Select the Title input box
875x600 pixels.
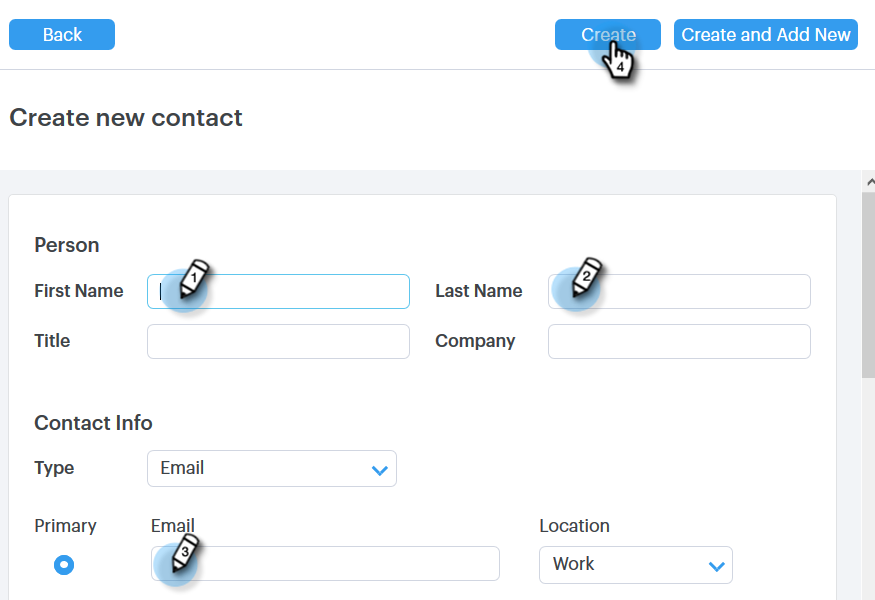pyautogui.click(x=278, y=341)
